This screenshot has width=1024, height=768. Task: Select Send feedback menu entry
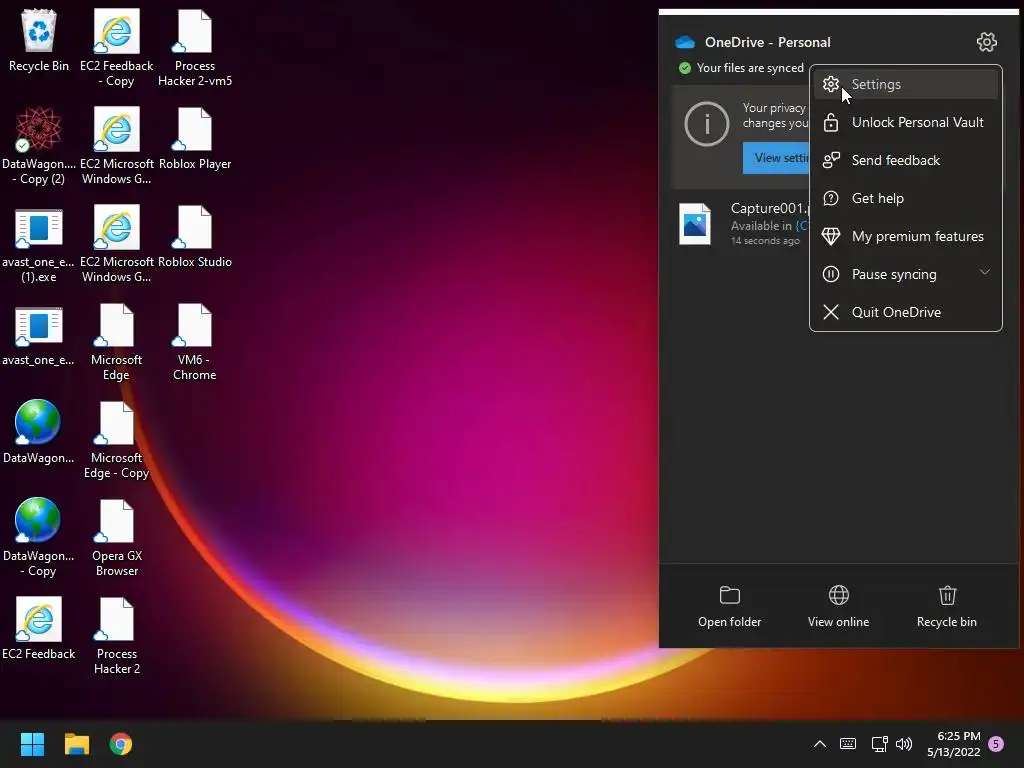click(x=905, y=160)
